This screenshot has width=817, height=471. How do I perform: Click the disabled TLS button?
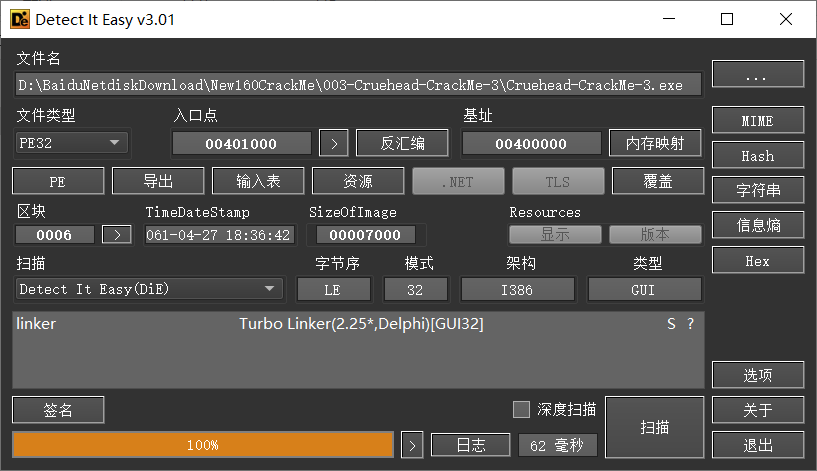click(x=558, y=181)
